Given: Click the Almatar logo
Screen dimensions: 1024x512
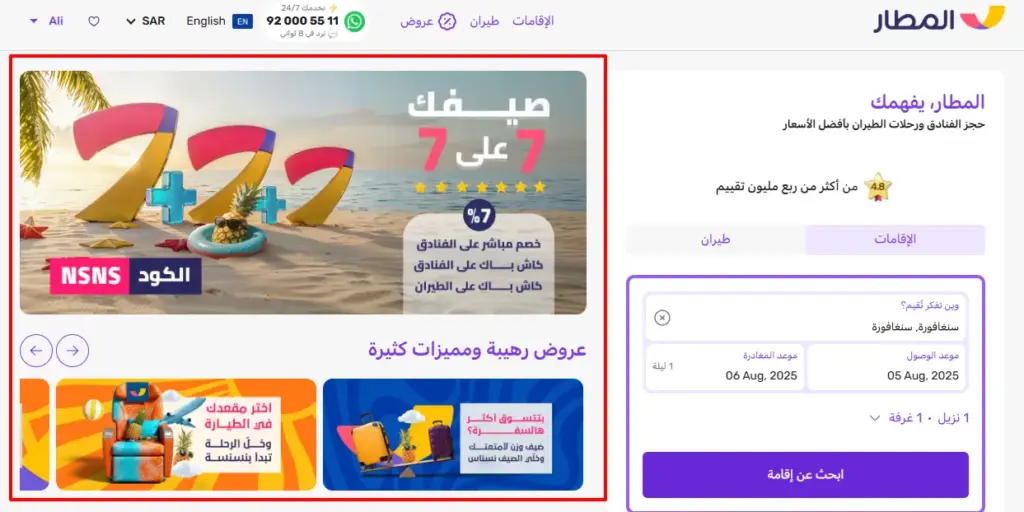Looking at the screenshot, I should coord(939,20).
